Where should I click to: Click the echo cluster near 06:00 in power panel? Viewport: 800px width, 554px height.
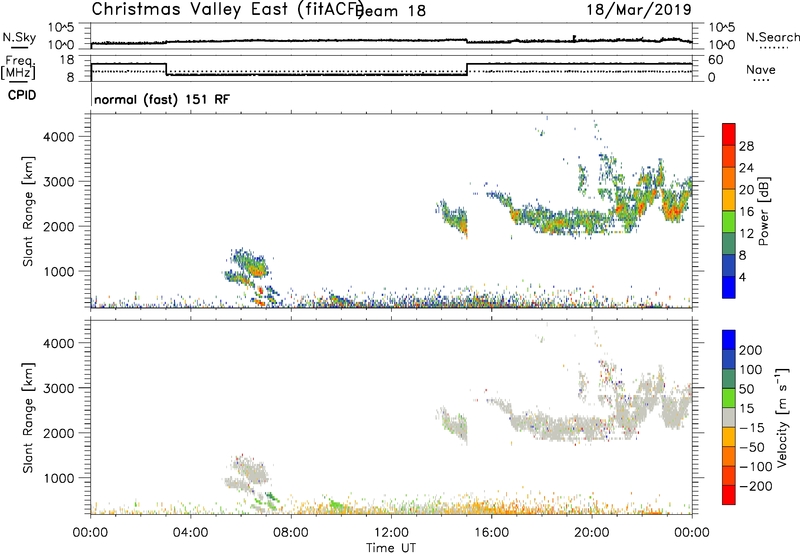247,267
